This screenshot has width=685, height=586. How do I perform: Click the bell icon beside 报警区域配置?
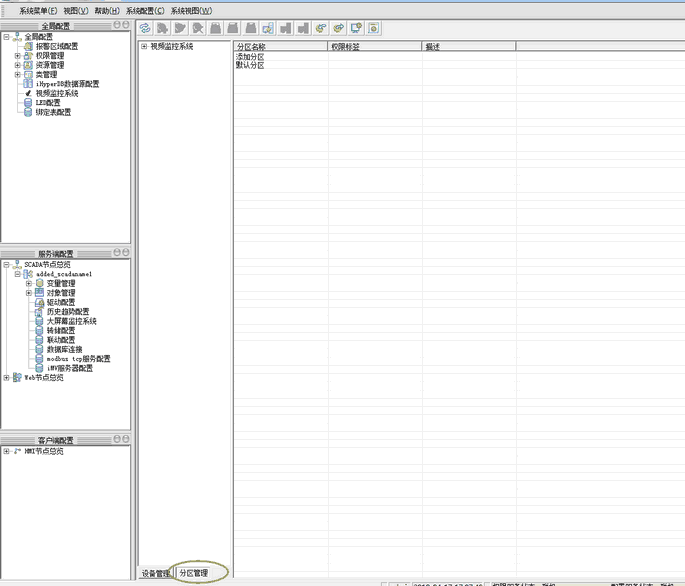coord(28,46)
